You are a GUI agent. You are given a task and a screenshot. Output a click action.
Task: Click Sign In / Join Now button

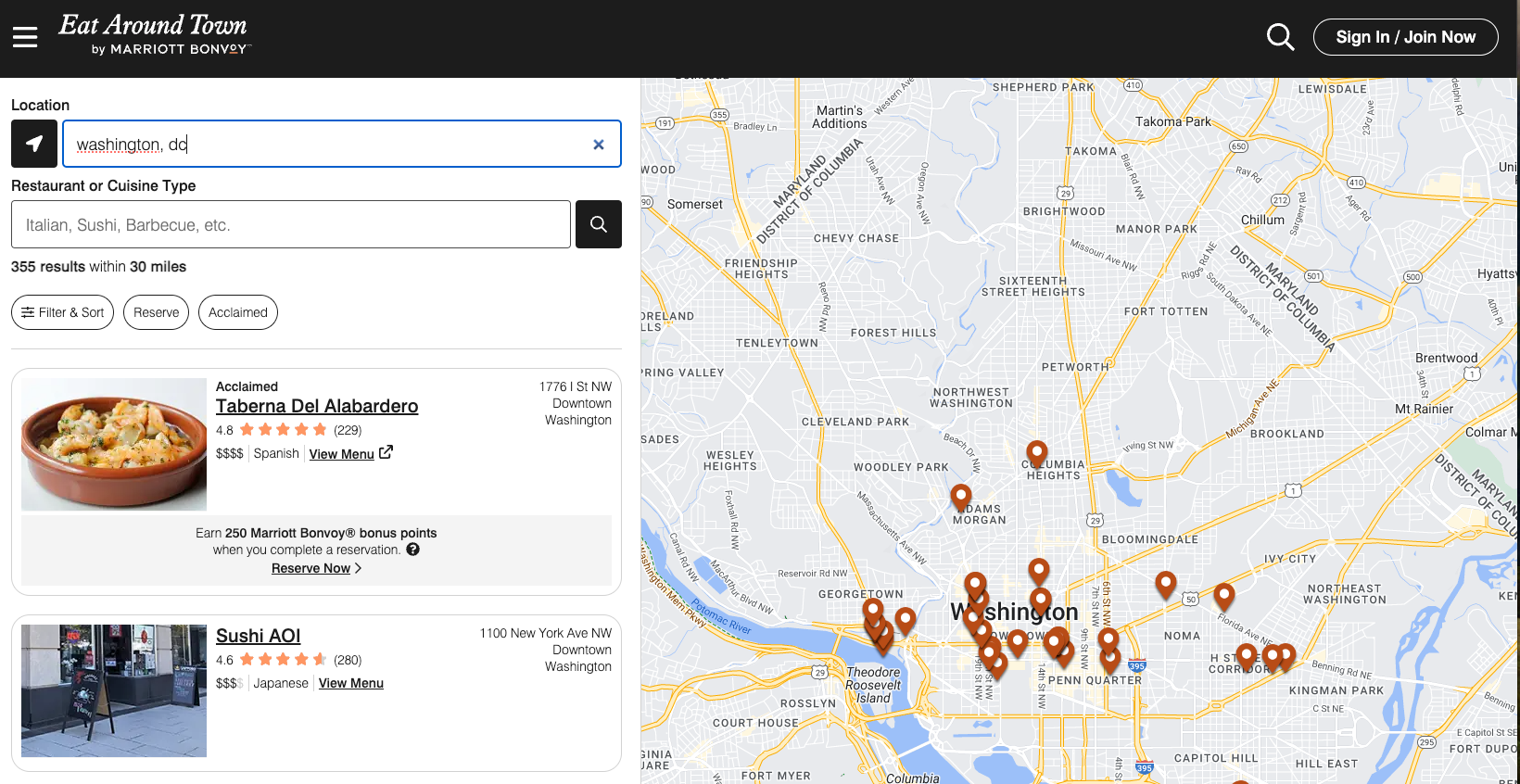pos(1405,37)
